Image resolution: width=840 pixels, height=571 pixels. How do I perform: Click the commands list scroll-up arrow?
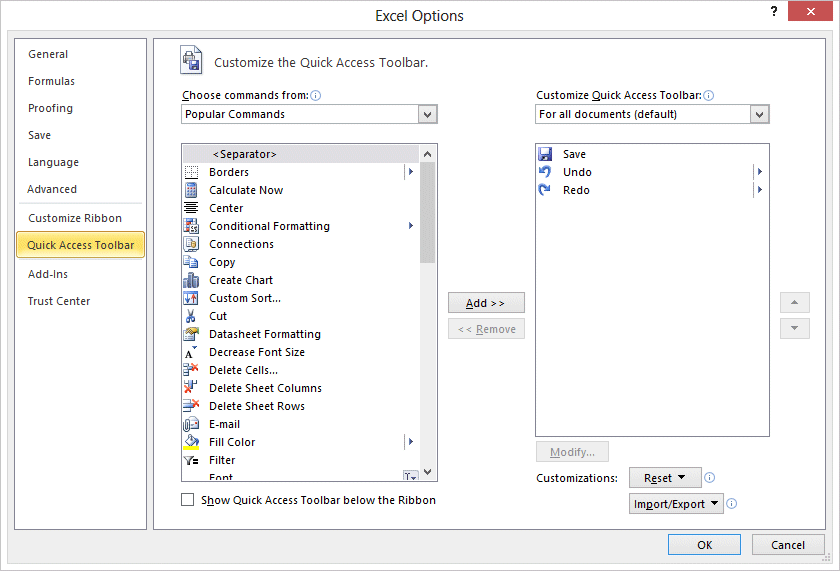(x=428, y=154)
